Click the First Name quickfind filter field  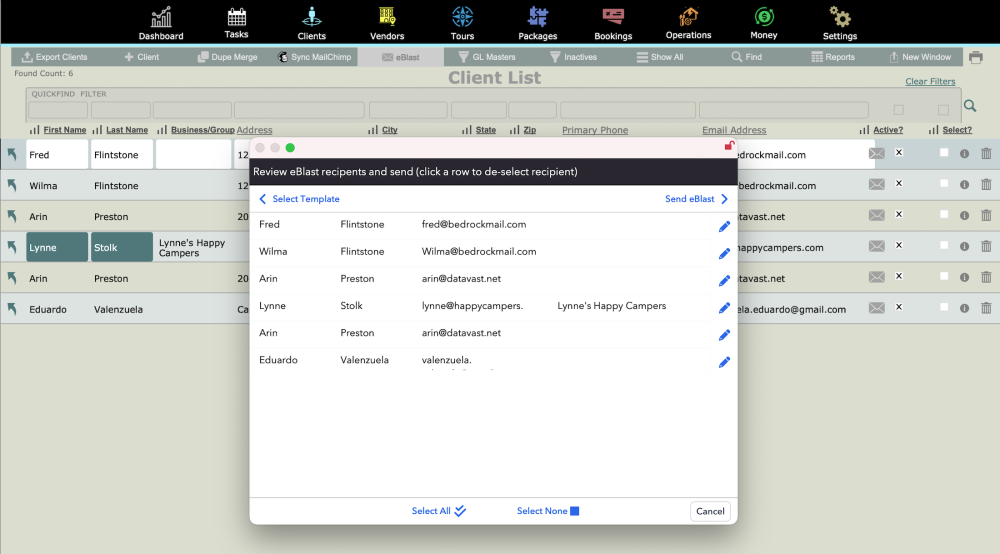click(58, 110)
